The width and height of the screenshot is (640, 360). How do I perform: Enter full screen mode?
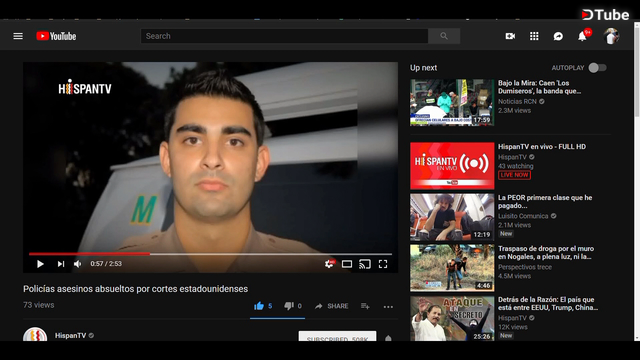click(383, 264)
